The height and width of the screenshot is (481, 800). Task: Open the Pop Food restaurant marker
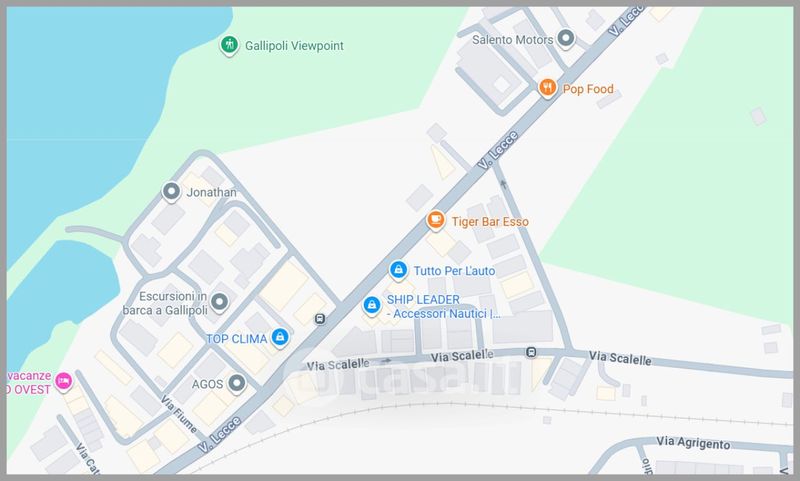pos(547,88)
